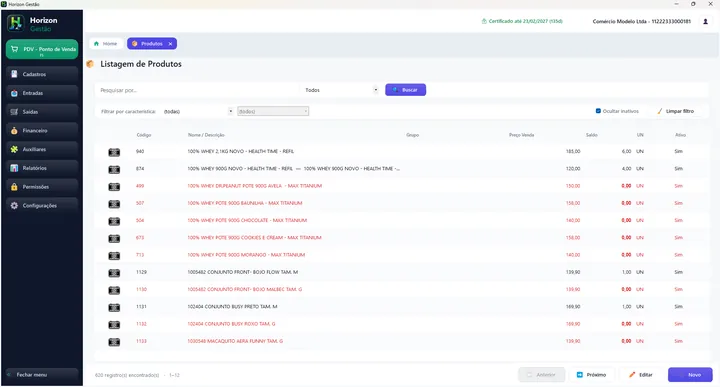The height and width of the screenshot is (387, 720).
Task: Sort by the Saldo column header
Action: coord(591,135)
